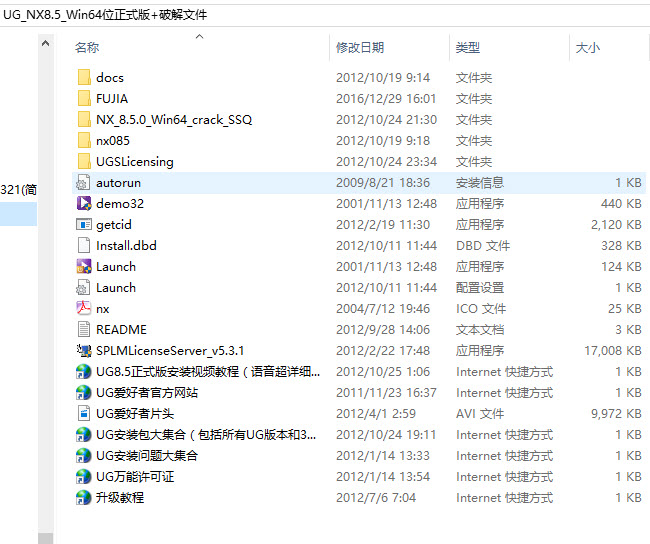Select the UGSLicensing folder name

click(135, 162)
